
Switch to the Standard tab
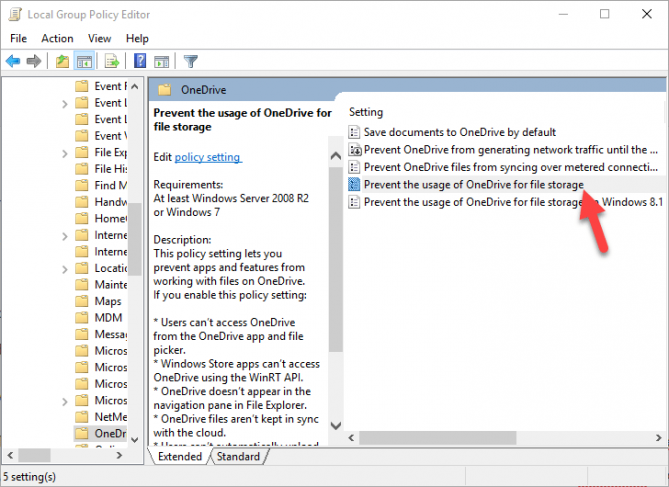click(238, 456)
